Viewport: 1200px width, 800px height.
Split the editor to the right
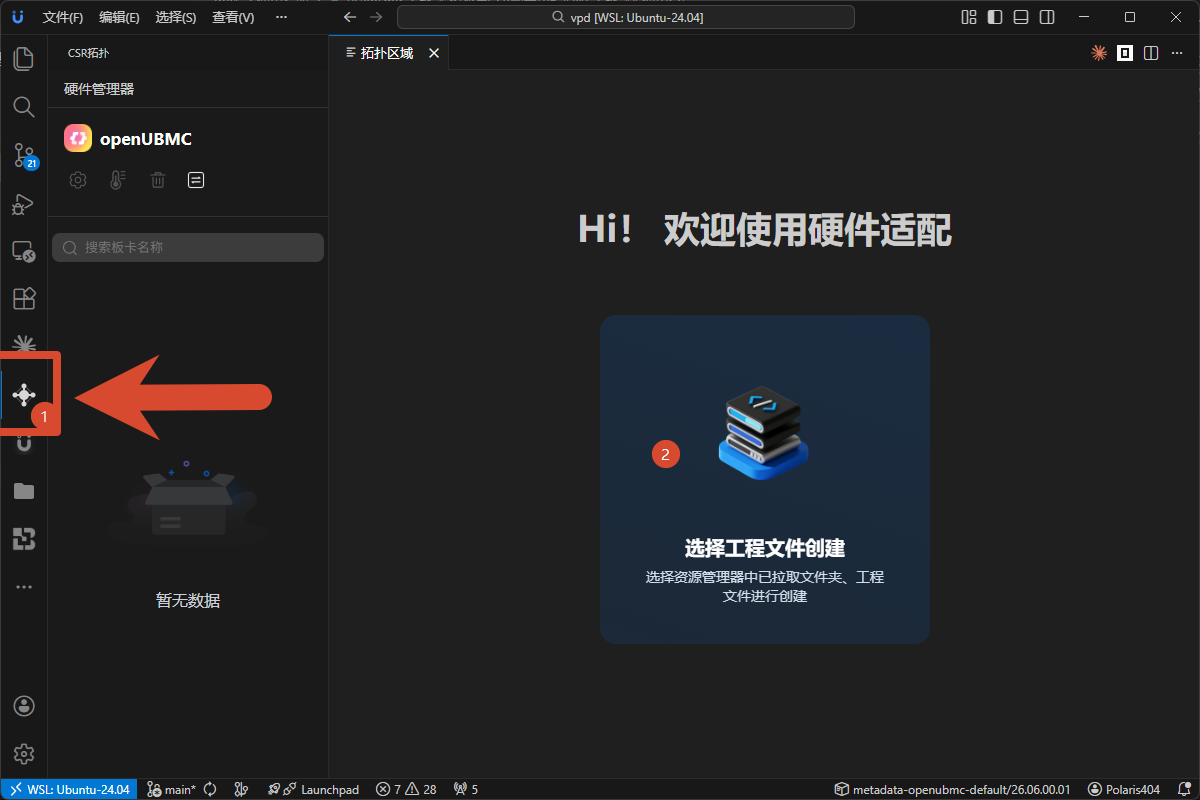[x=1151, y=53]
